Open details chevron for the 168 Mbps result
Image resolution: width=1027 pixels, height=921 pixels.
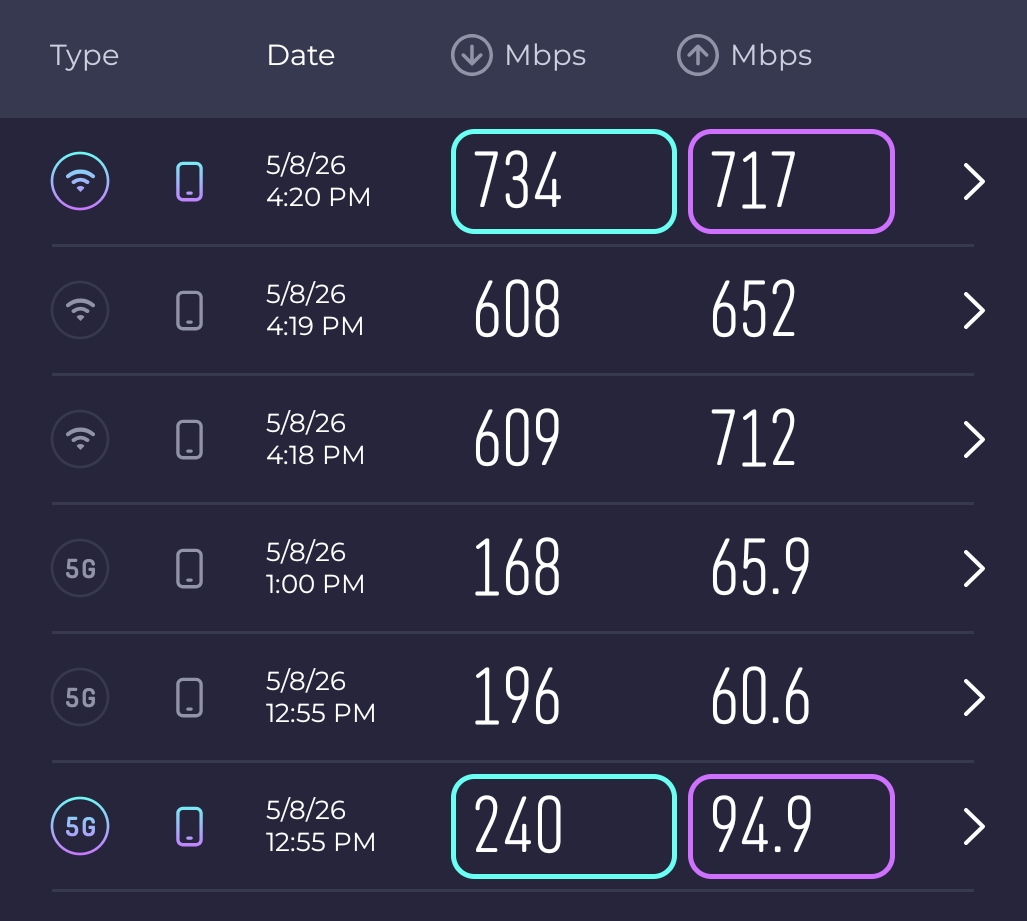coord(974,569)
